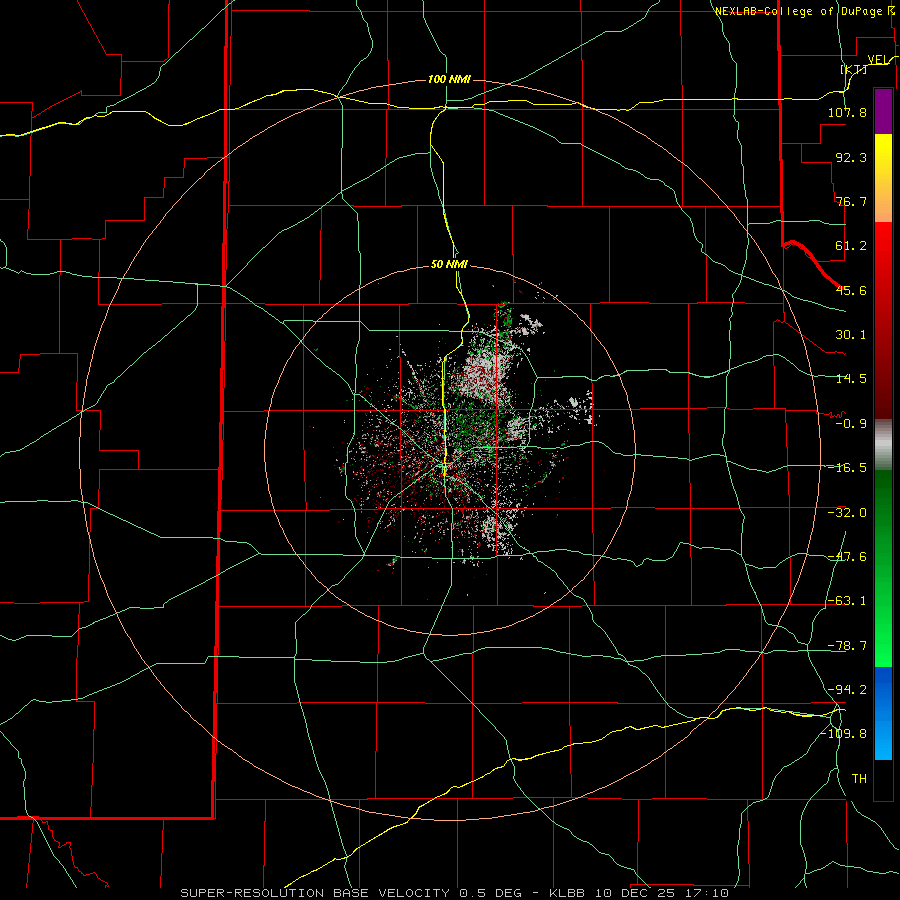Pick the blue segment of the color bar
Image resolution: width=900 pixels, height=900 pixels.
point(883,713)
